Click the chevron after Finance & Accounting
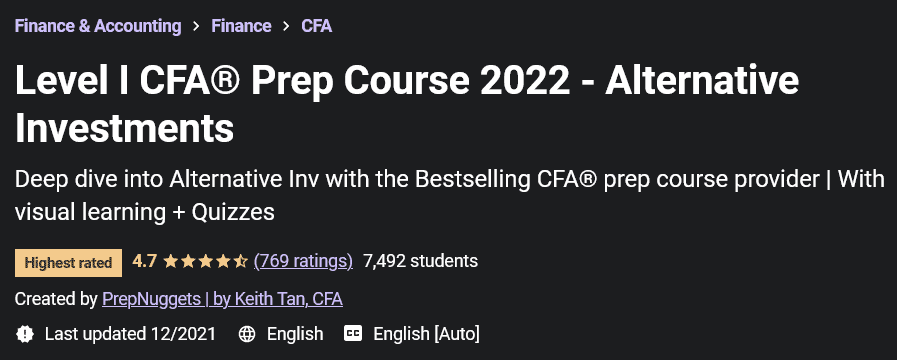The width and height of the screenshot is (897, 360). pos(196,26)
